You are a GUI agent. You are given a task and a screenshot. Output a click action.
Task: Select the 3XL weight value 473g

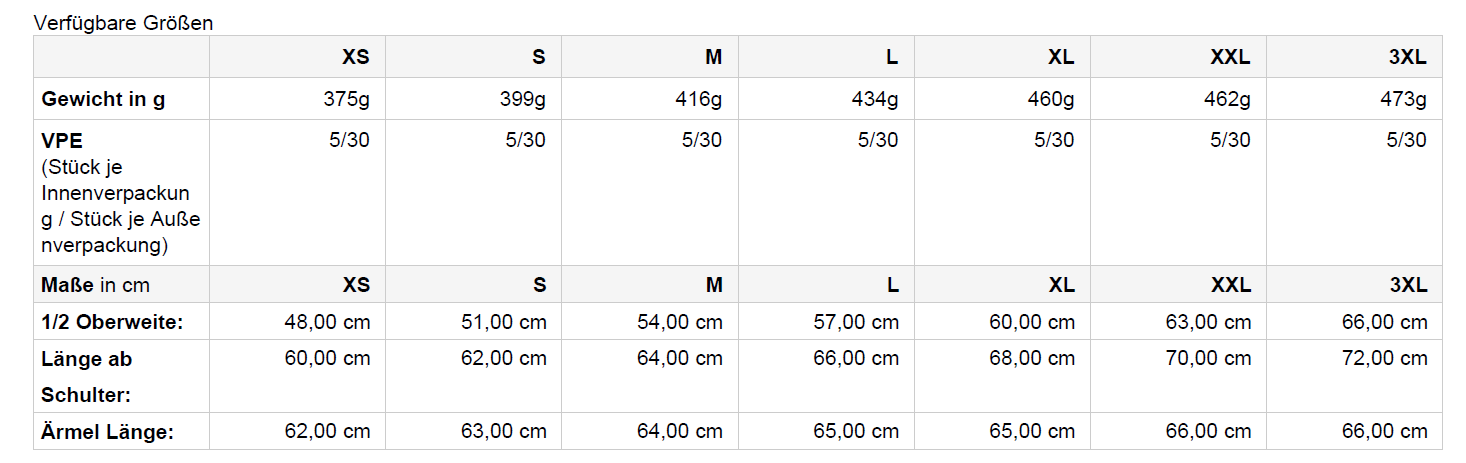(x=1403, y=99)
